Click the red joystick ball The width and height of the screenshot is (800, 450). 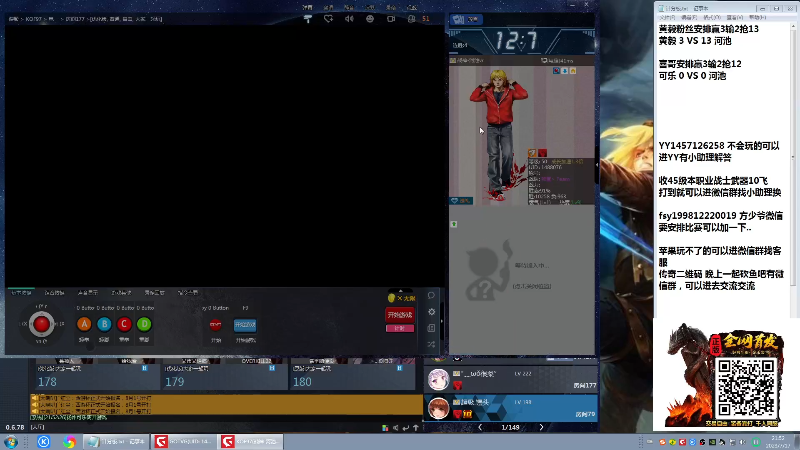click(x=41, y=324)
